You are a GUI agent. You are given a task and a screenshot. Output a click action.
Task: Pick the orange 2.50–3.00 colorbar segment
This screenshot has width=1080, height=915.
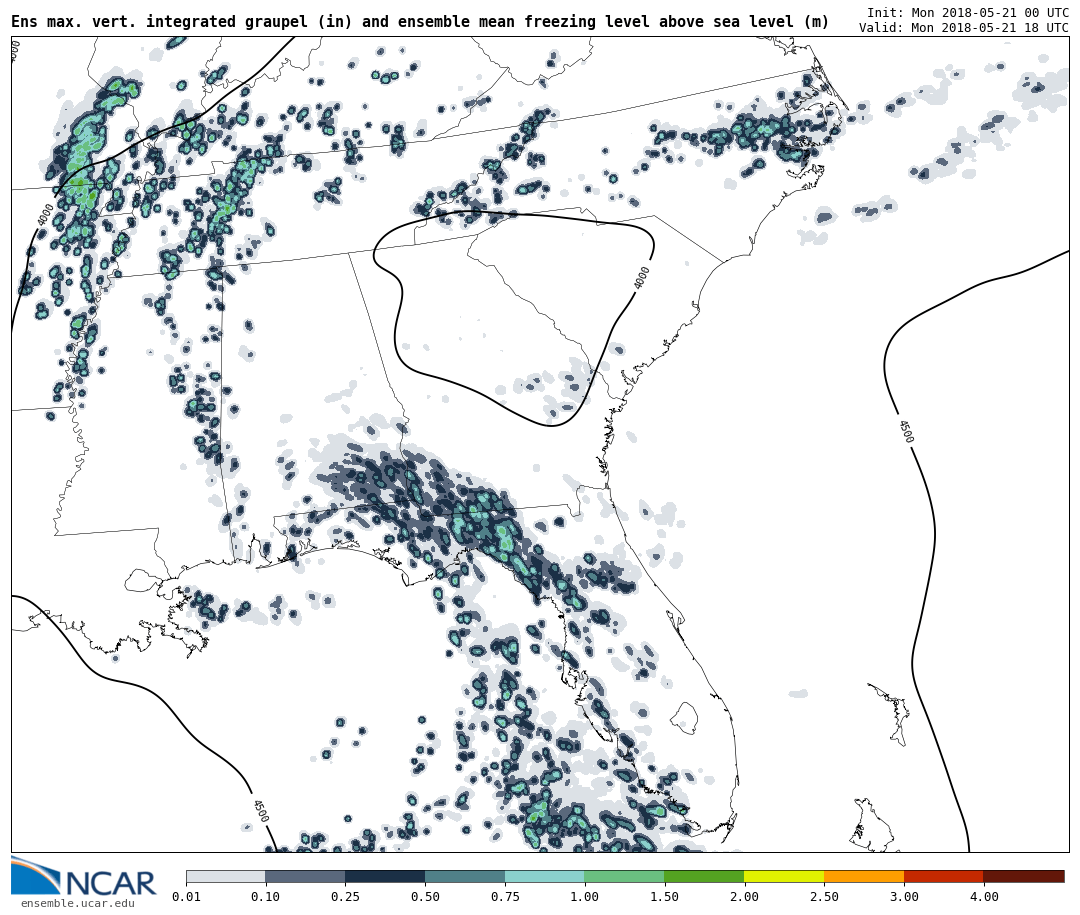(x=863, y=877)
